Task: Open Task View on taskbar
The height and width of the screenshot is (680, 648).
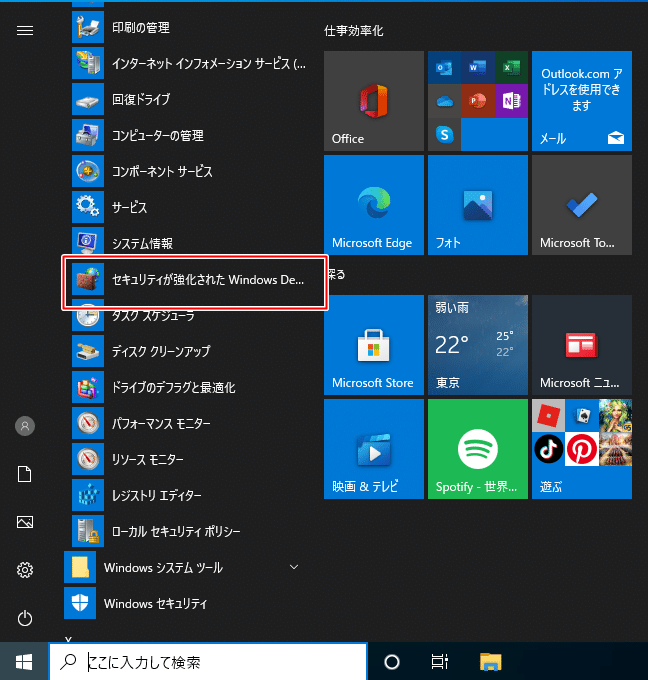Action: click(x=440, y=662)
